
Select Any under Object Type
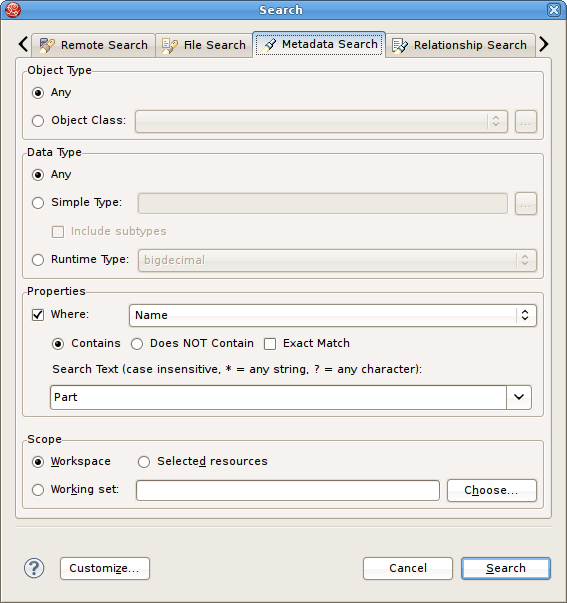(38, 93)
